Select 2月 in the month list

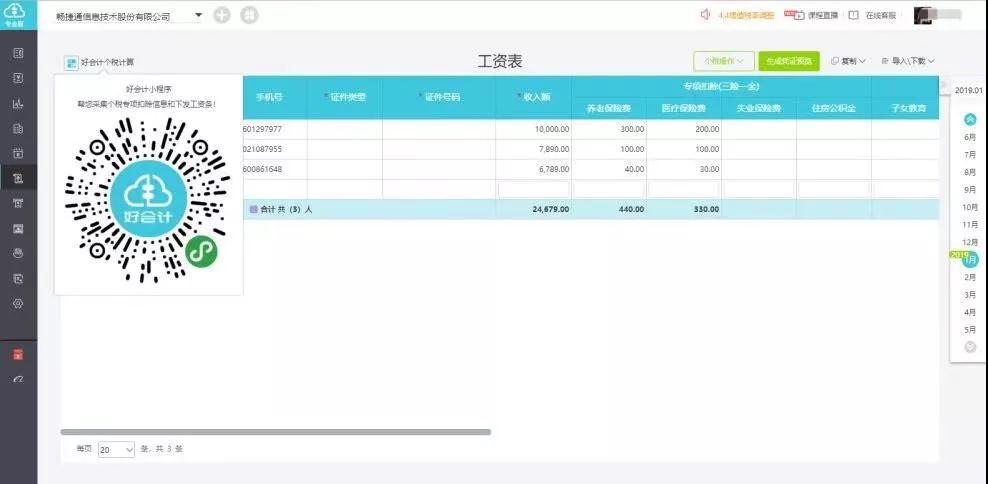[970, 277]
